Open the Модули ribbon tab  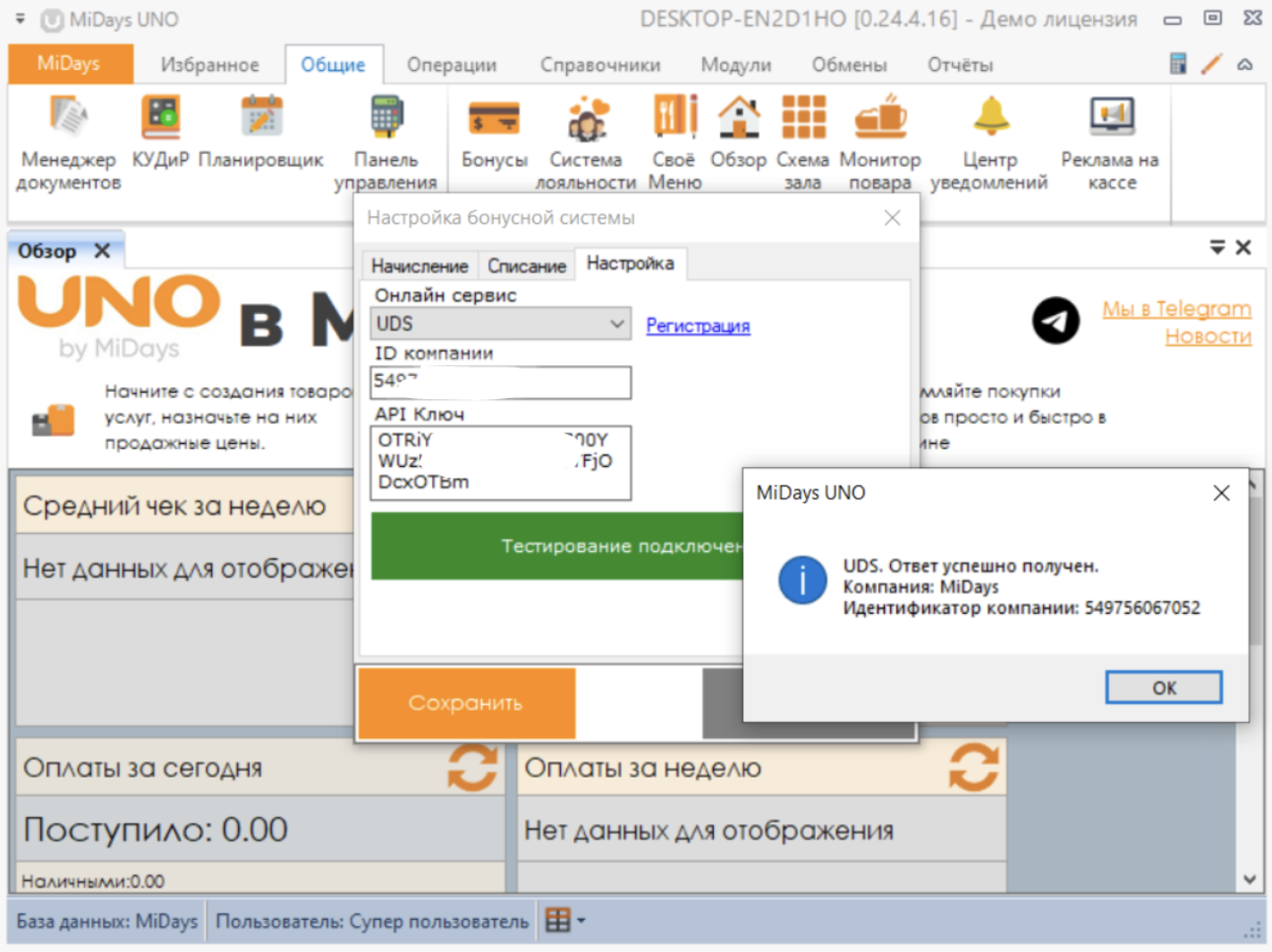point(736,64)
